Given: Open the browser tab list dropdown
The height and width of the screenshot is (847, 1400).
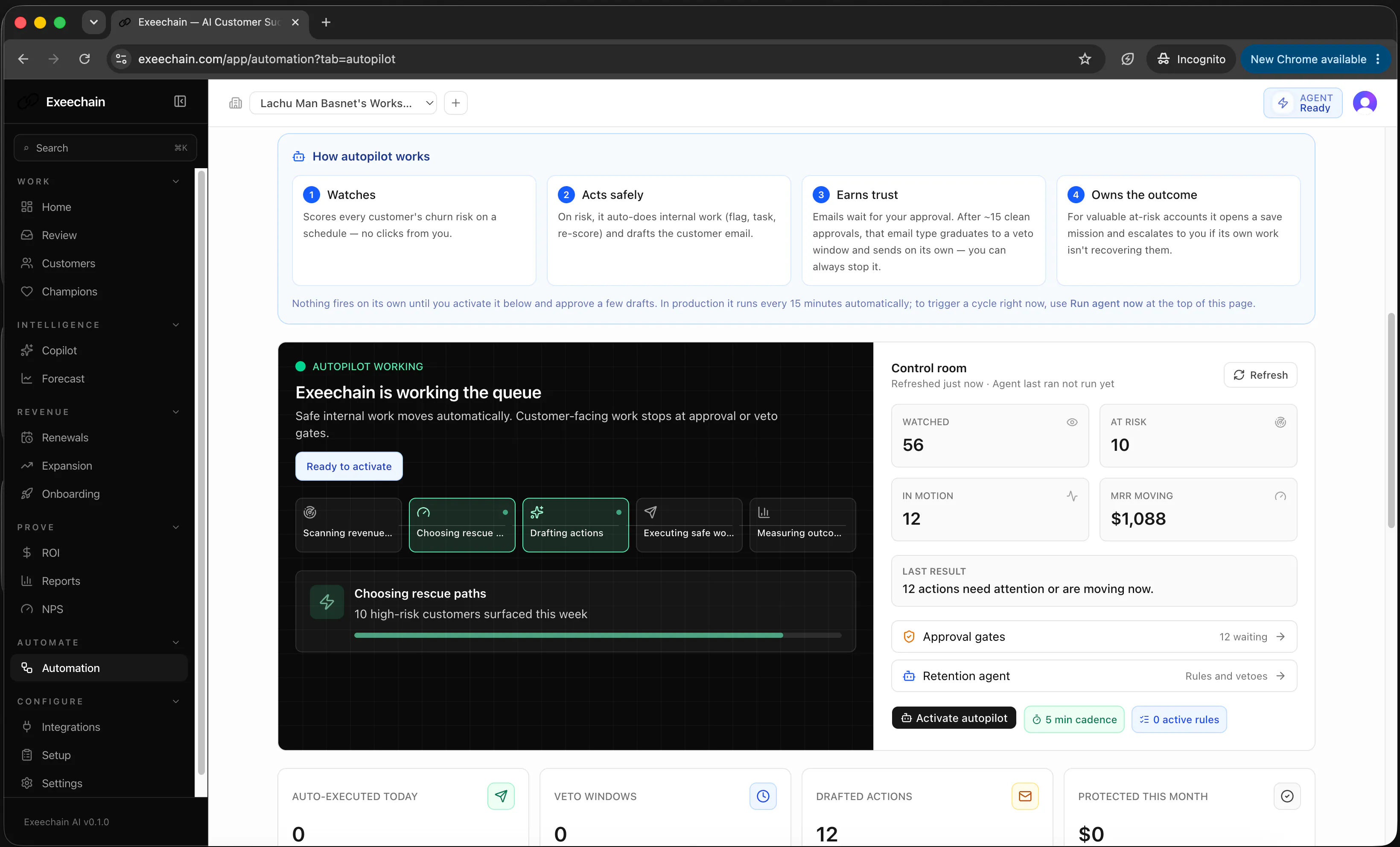Looking at the screenshot, I should click(94, 22).
